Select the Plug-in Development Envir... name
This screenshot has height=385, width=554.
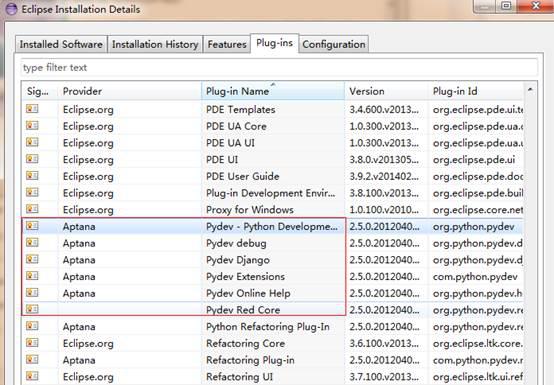coord(271,193)
